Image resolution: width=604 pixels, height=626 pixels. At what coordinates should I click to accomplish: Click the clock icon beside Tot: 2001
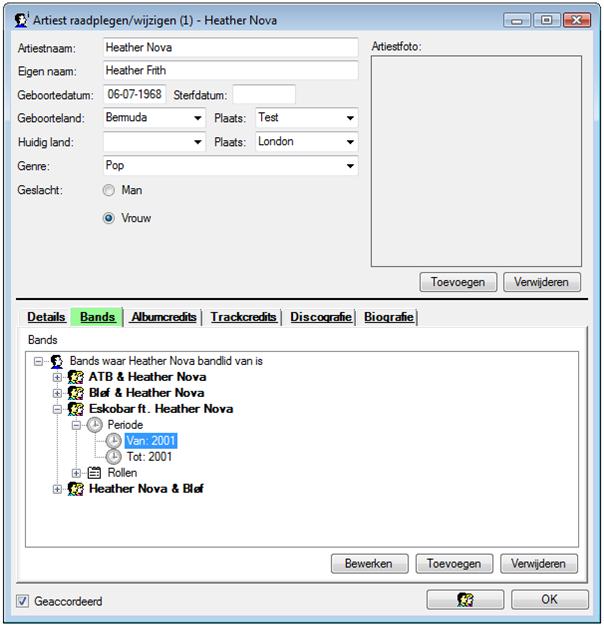coord(113,457)
